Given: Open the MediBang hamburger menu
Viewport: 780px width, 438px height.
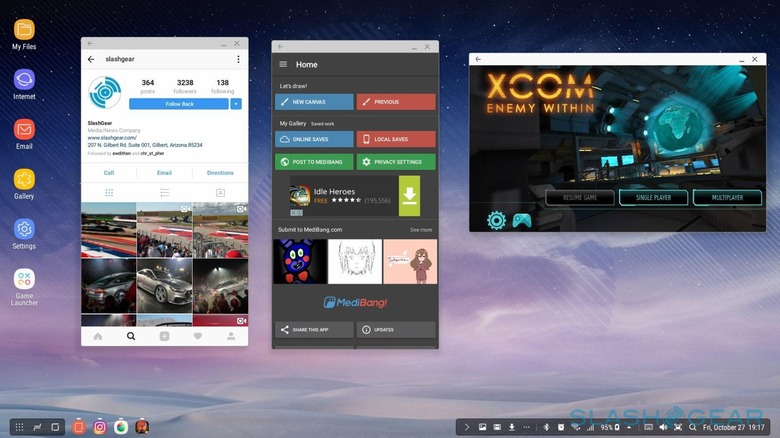Looking at the screenshot, I should 283,64.
